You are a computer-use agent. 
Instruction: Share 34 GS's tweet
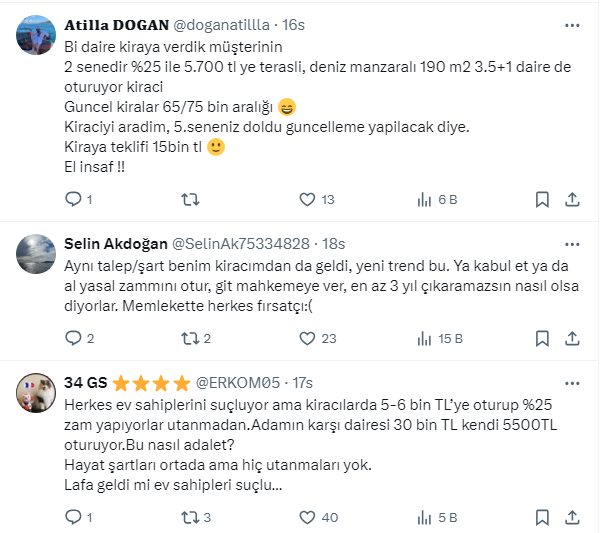click(x=571, y=517)
